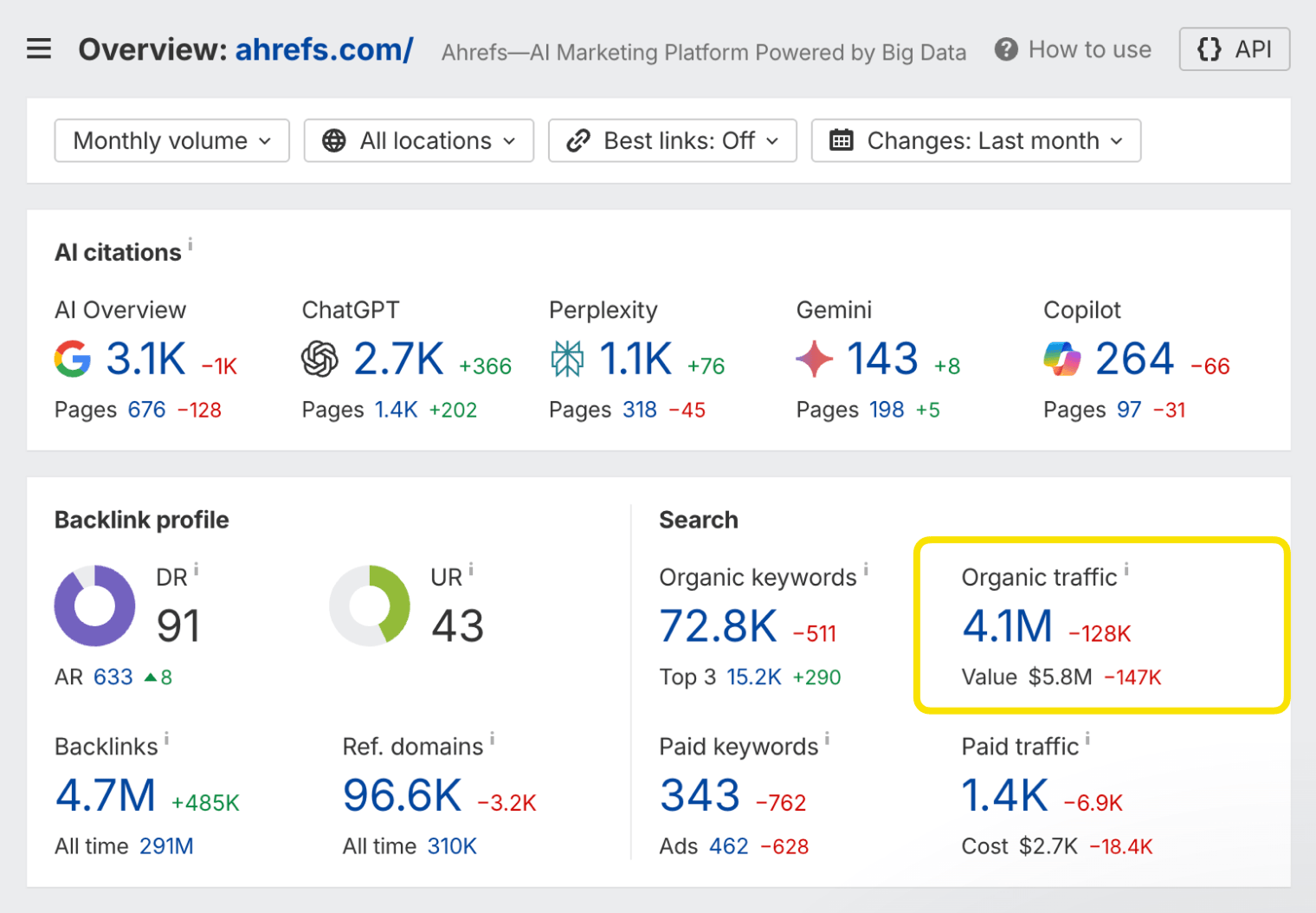The height and width of the screenshot is (913, 1316).
Task: Click the Google AI Overview icon
Action: 73,359
